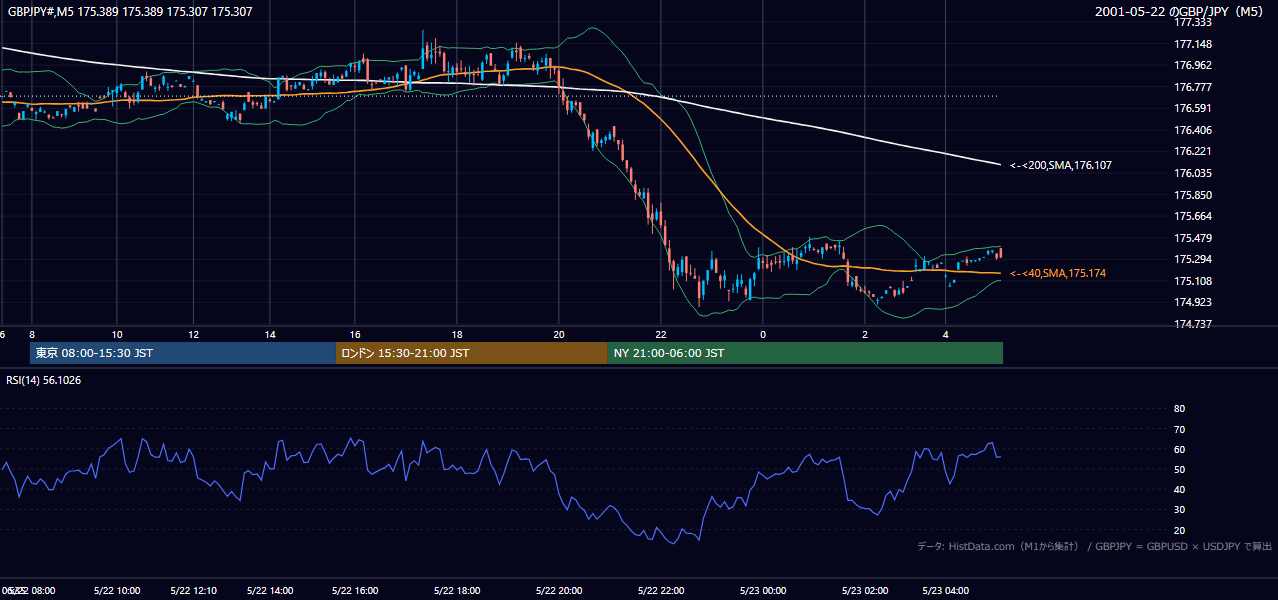Click the 5/22 20:00 bottom time label
Screen dimensions: 1278x600
tap(559, 591)
